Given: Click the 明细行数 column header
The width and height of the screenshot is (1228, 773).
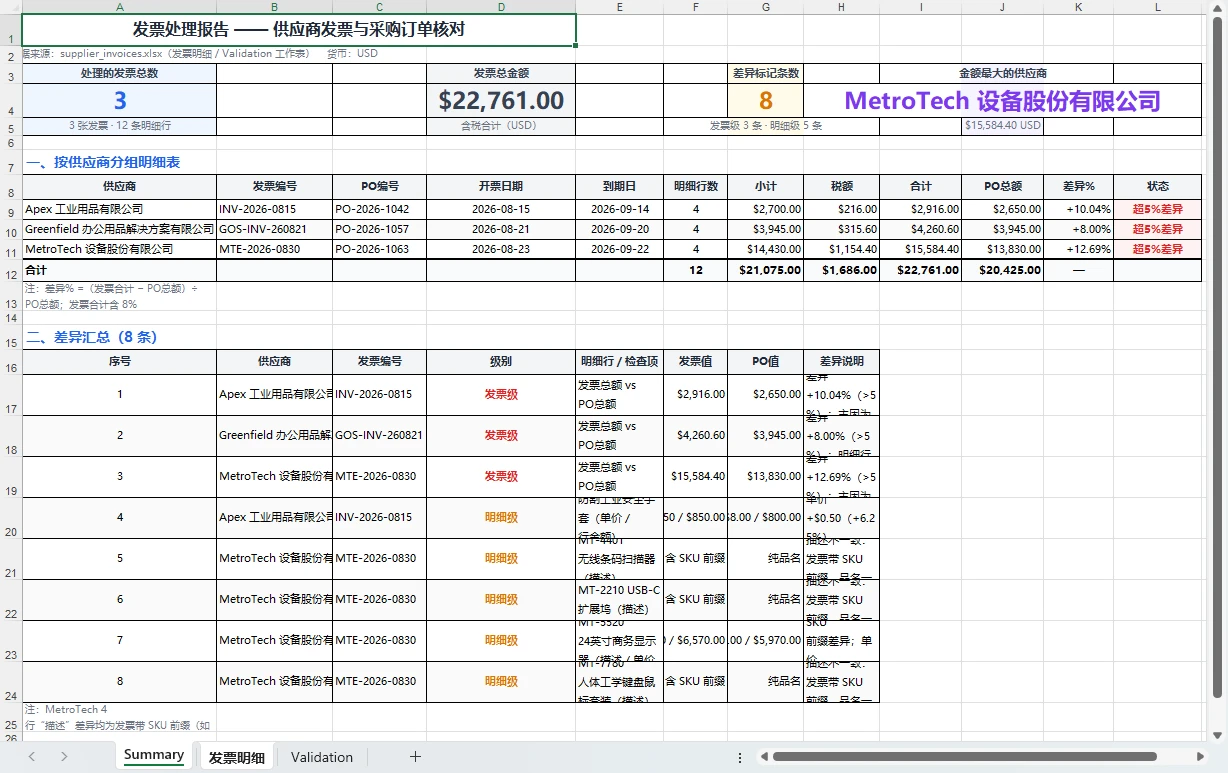Looking at the screenshot, I should pyautogui.click(x=696, y=187).
